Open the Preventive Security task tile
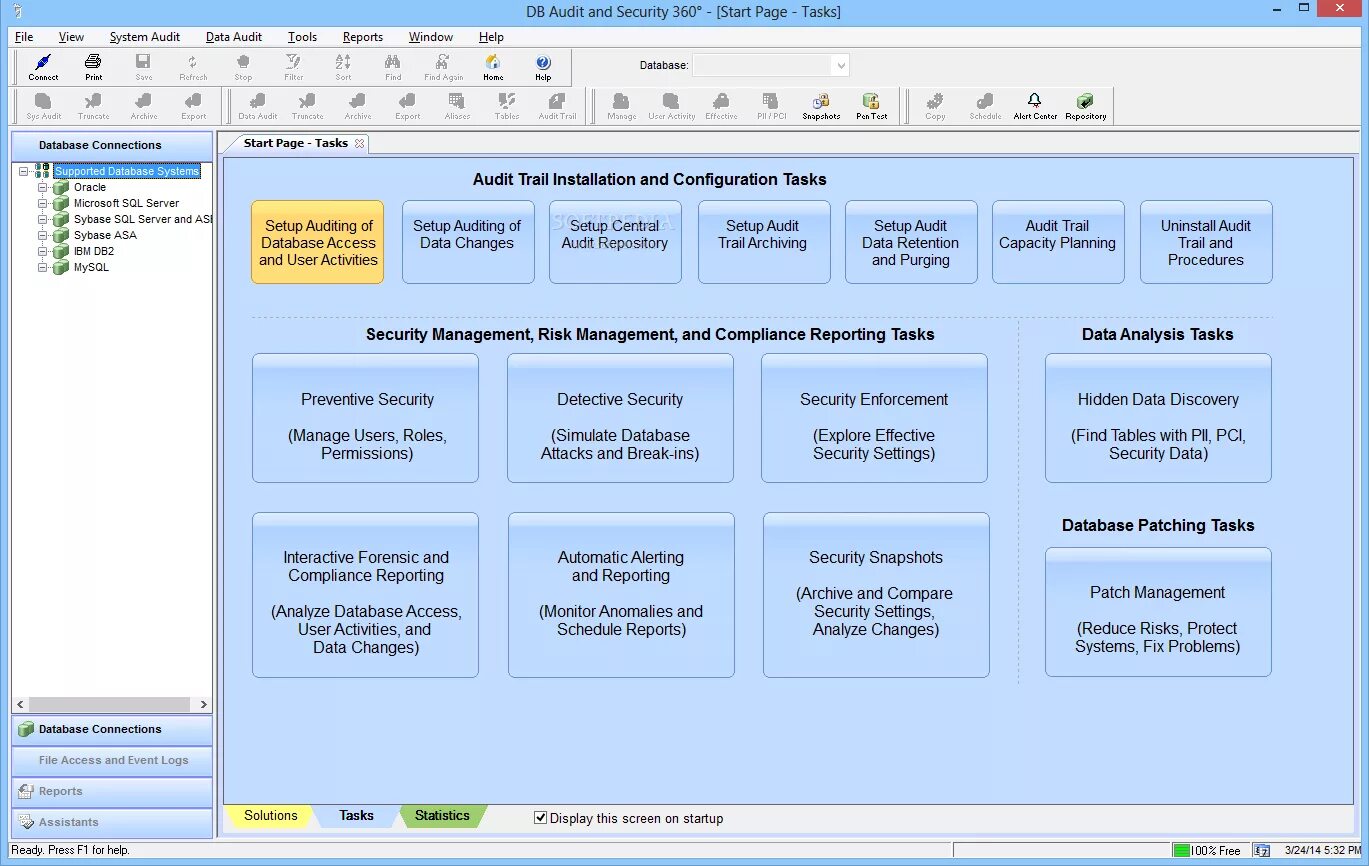 tap(365, 418)
